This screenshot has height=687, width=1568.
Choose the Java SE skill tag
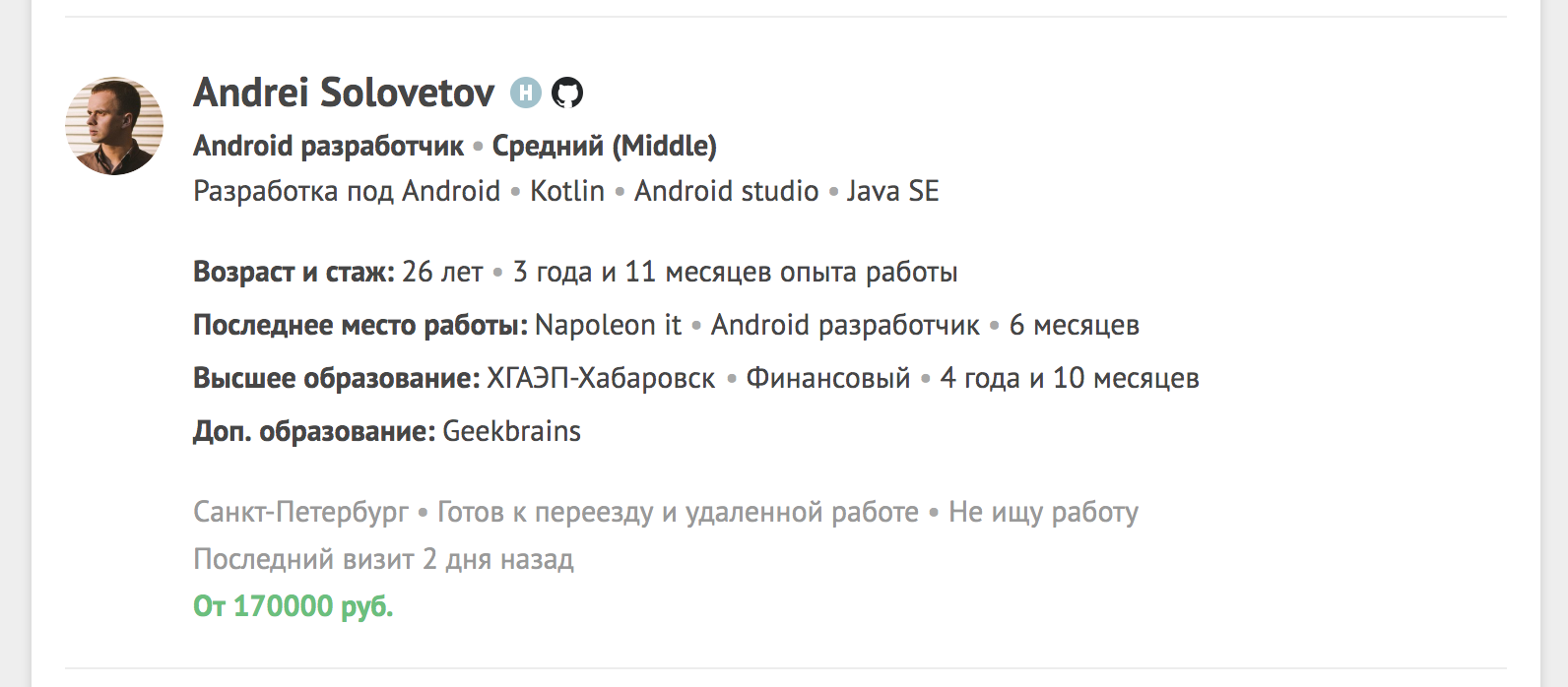click(892, 191)
